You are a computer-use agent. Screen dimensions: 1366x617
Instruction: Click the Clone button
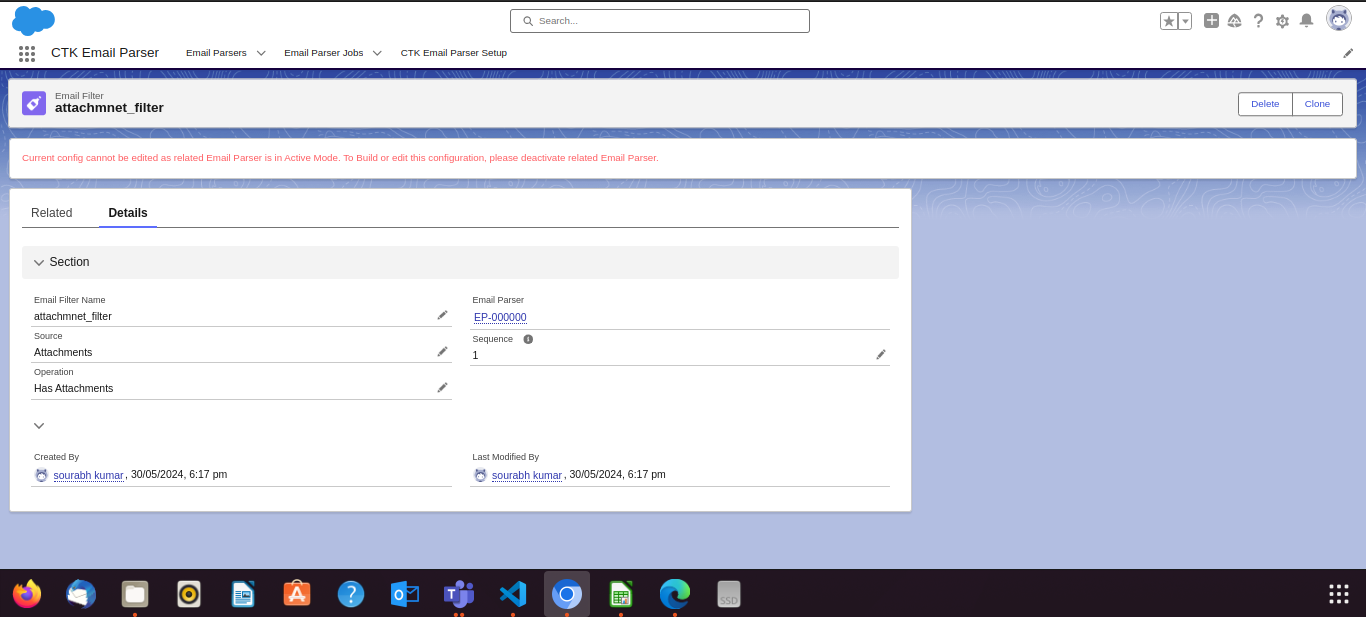pos(1317,104)
